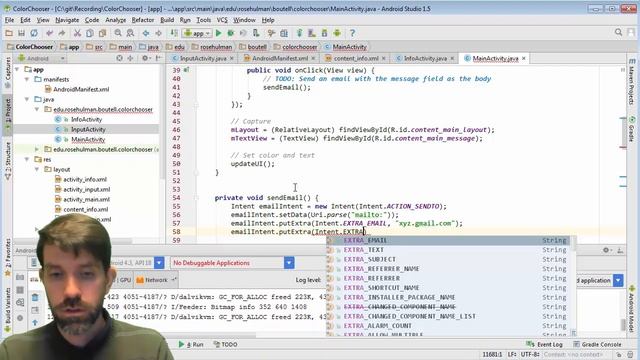The height and width of the screenshot is (360, 640).
Task: Collapse the java folder node
Action: click(x=27, y=99)
